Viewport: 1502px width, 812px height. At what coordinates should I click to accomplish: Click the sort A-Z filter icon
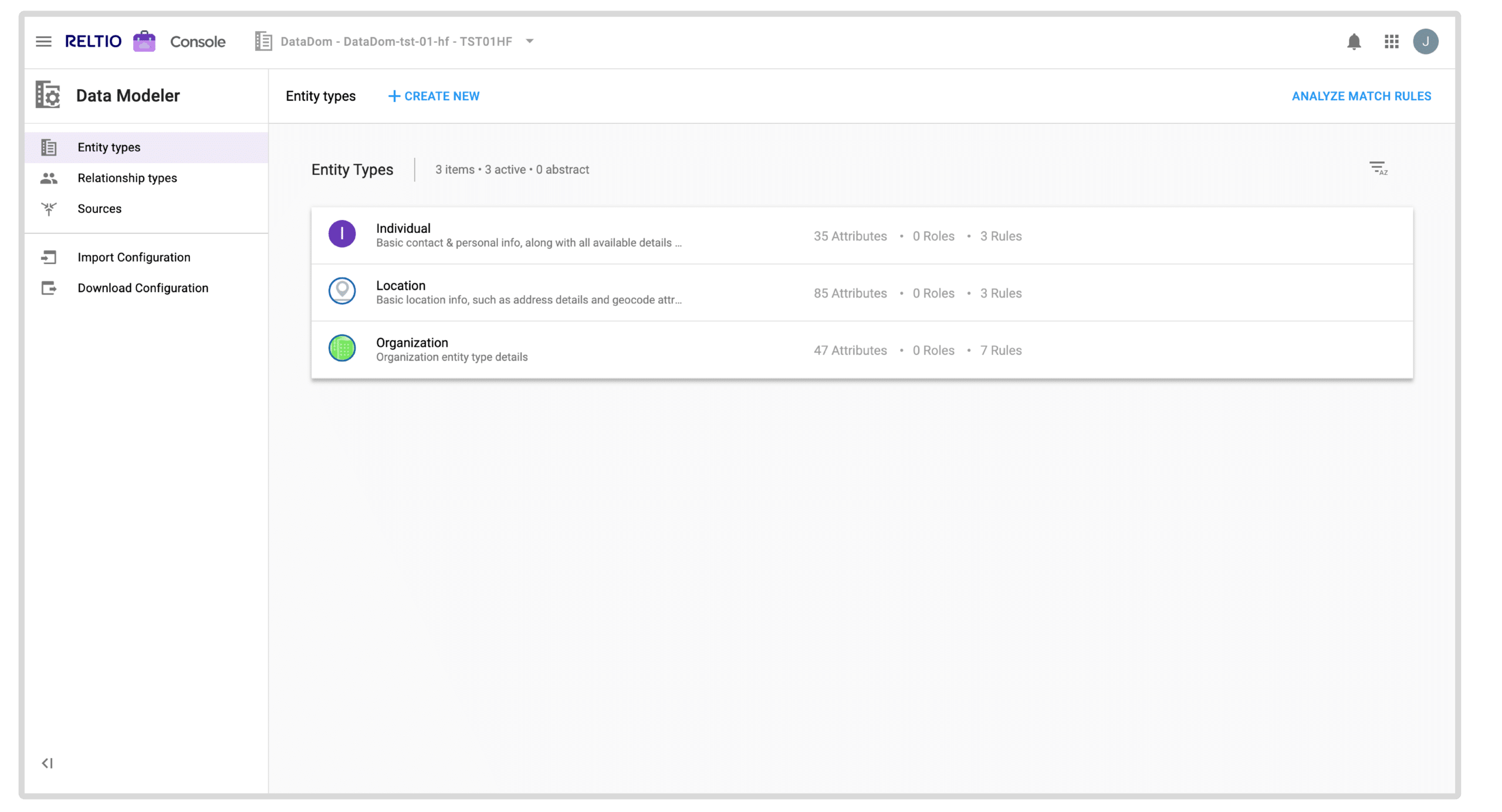tap(1378, 169)
